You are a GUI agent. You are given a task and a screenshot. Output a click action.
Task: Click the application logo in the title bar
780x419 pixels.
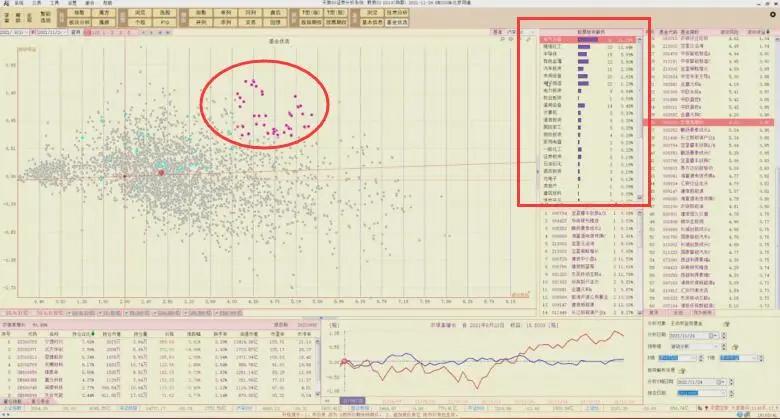tap(5, 5)
